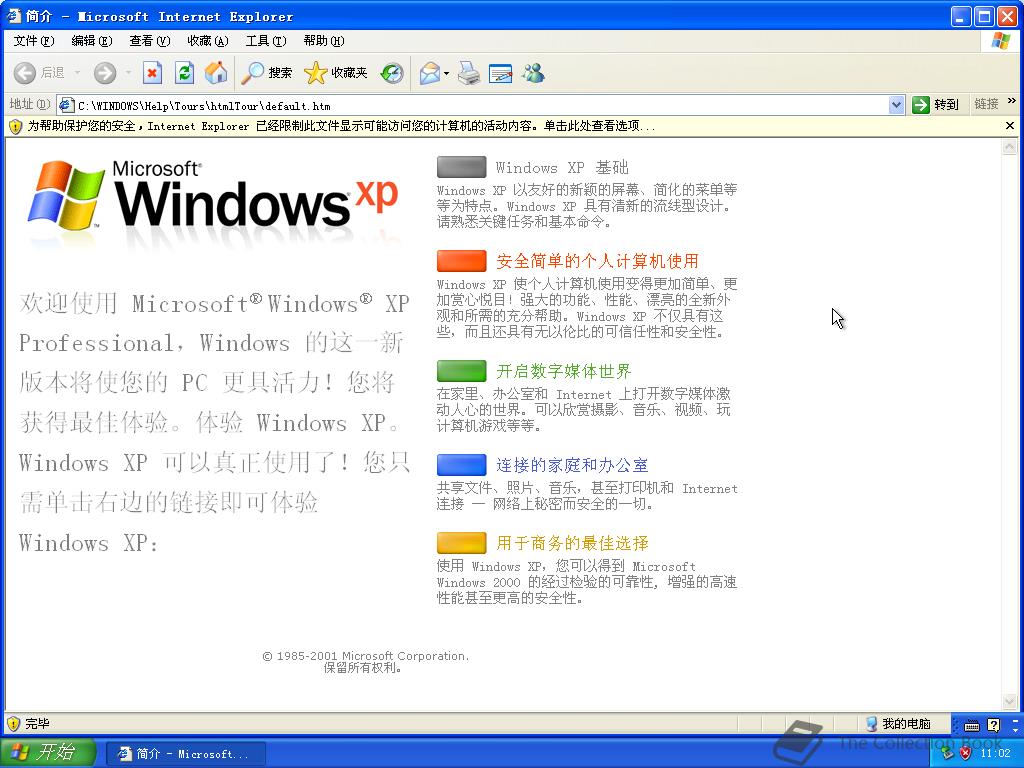Expand the address bar dropdown list

pyautogui.click(x=896, y=104)
